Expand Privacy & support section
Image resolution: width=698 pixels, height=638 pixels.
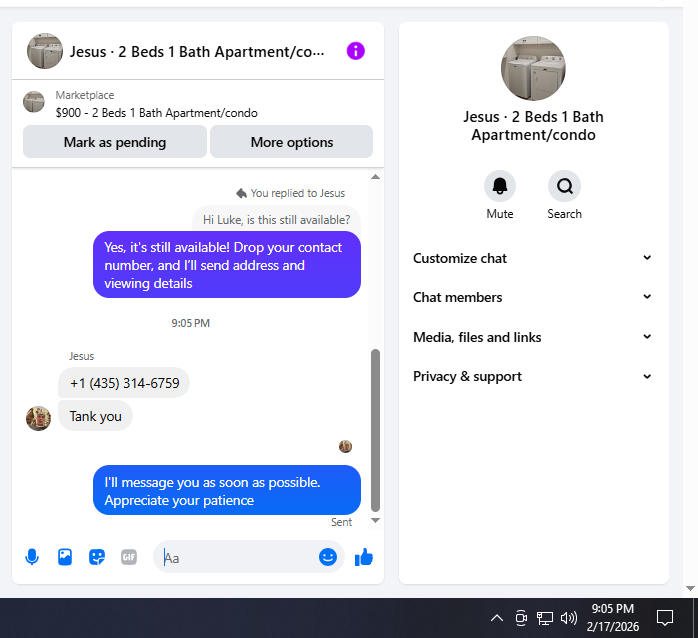pos(533,376)
